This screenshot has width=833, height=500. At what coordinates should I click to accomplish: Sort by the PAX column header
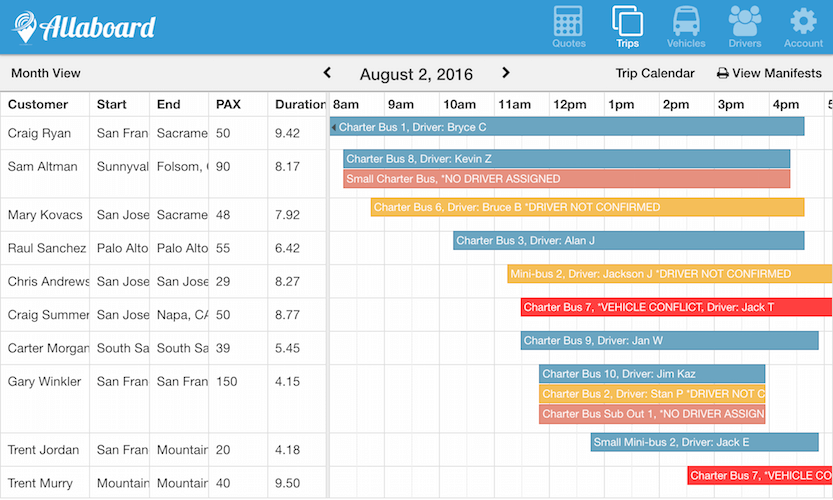click(x=228, y=104)
